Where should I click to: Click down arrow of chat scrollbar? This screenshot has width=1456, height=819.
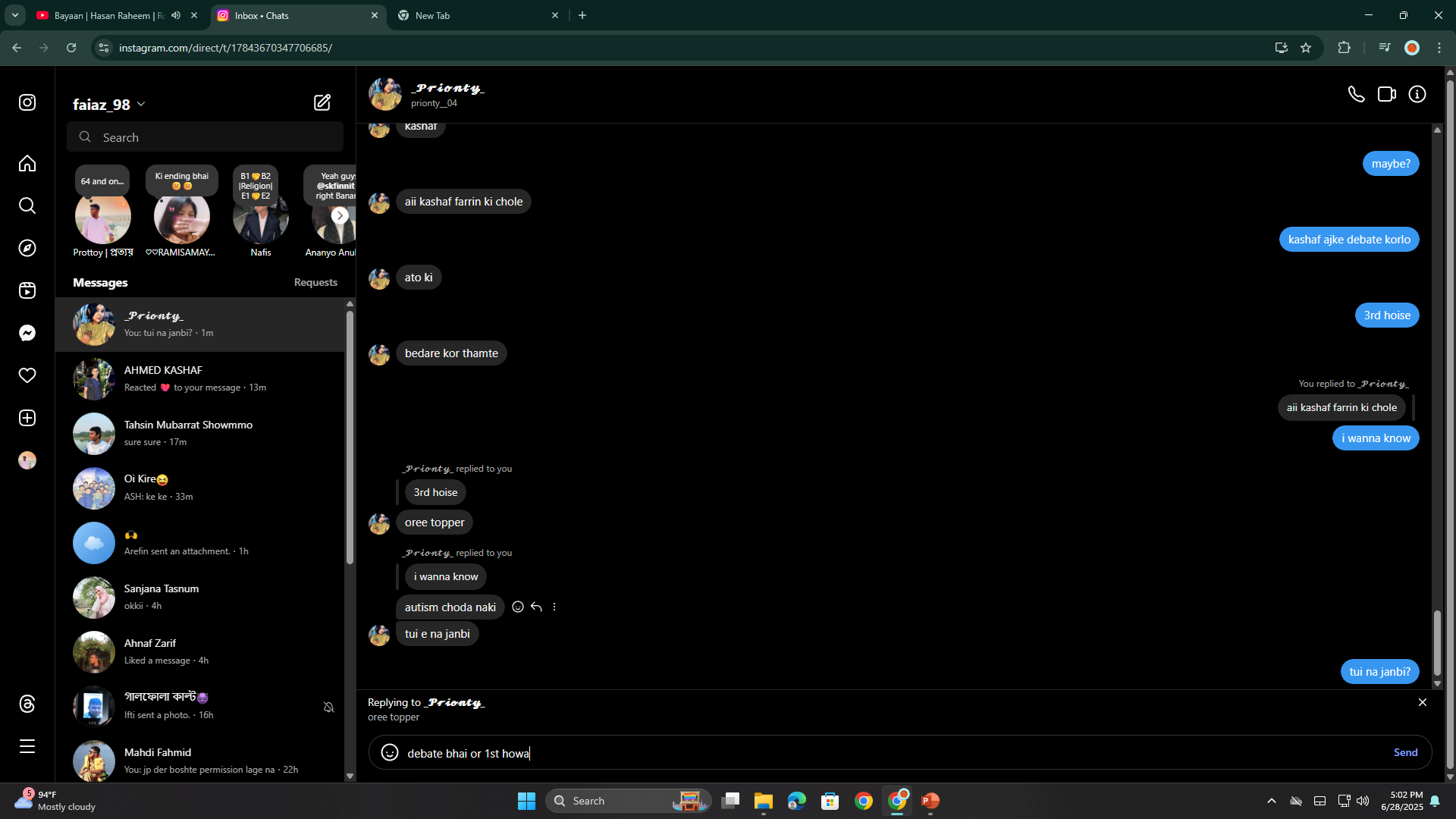click(1436, 684)
